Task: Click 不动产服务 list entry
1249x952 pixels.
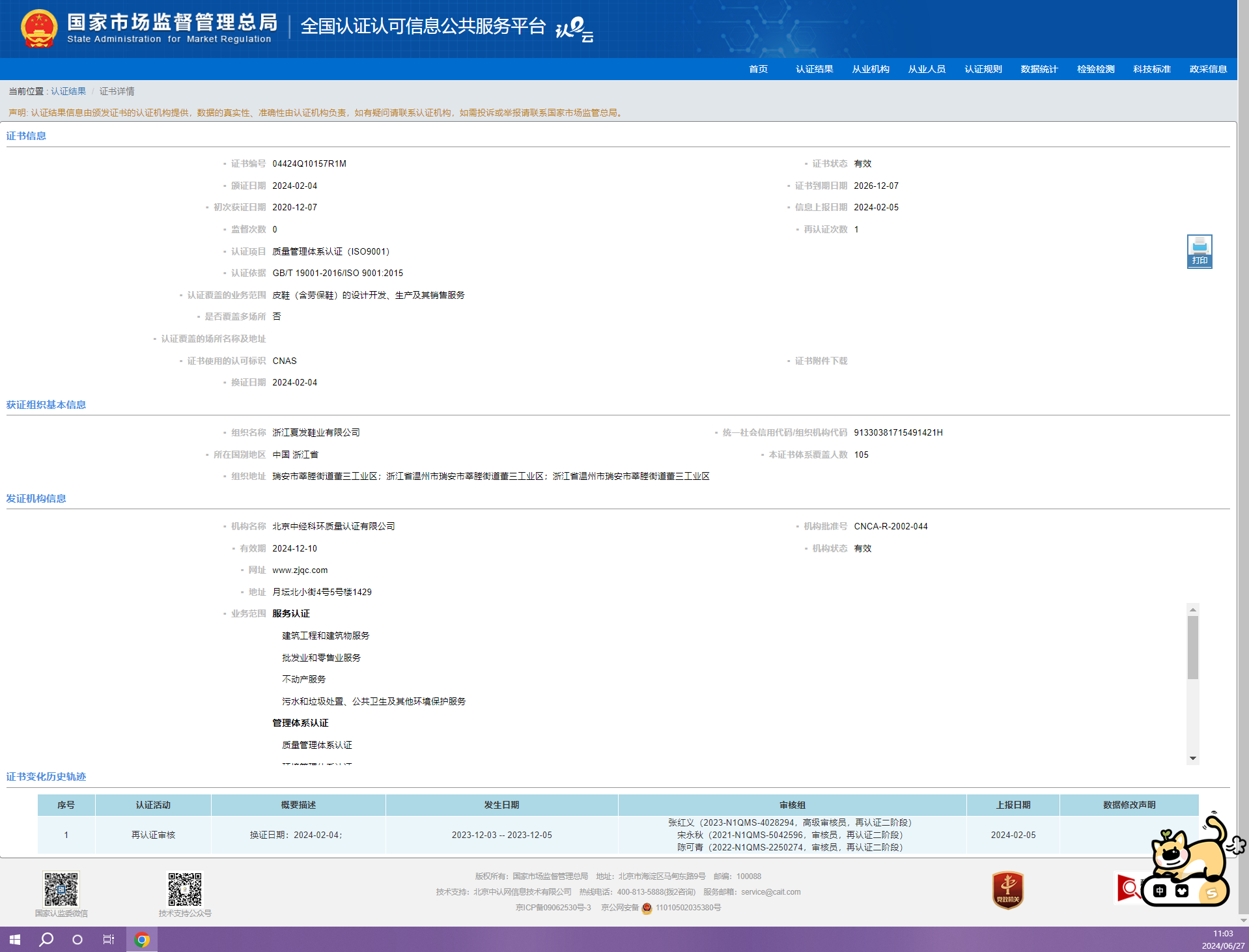Action: [x=303, y=679]
